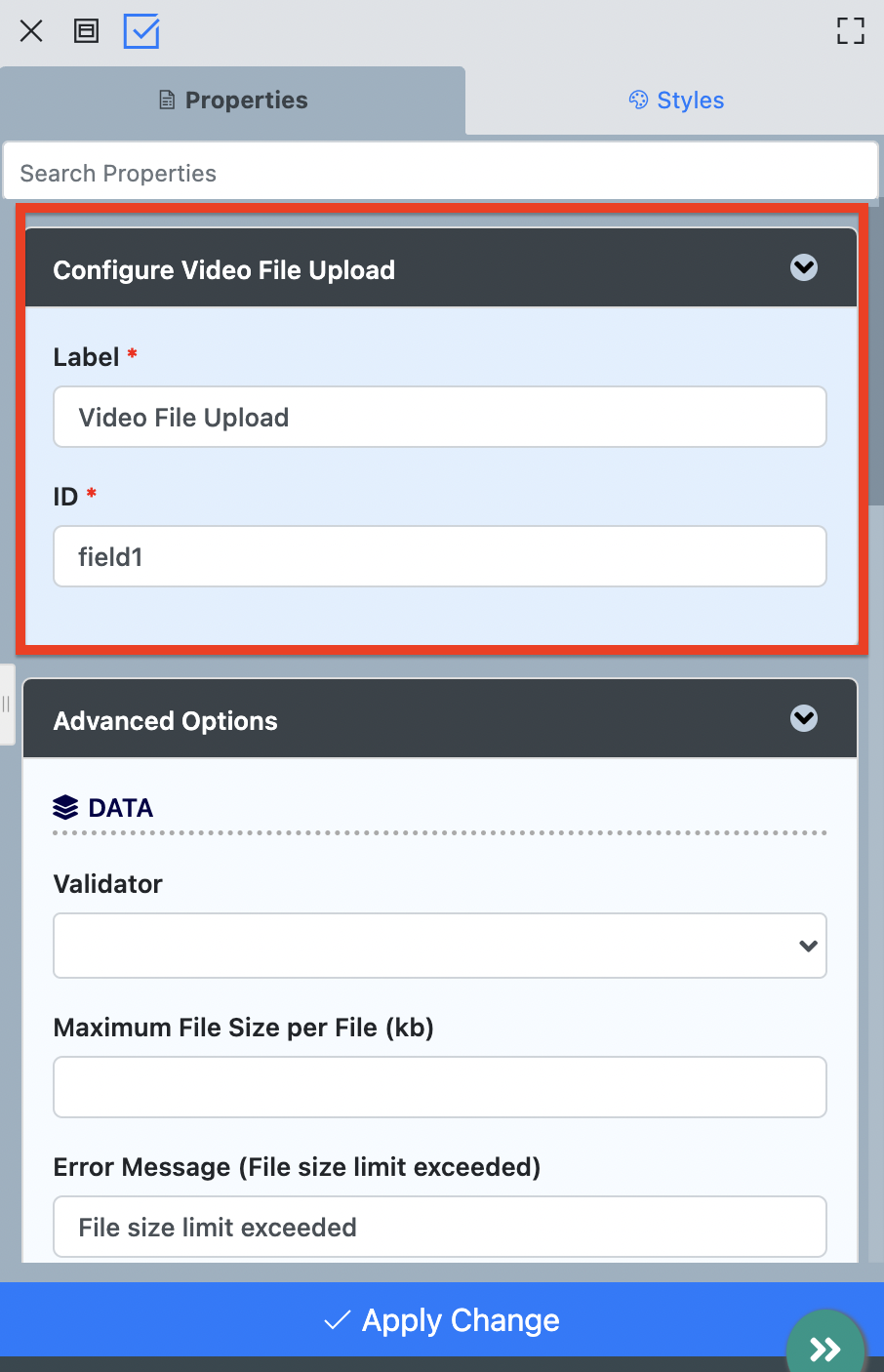Click the Label text input
Image resolution: width=884 pixels, height=1372 pixels.
(440, 418)
